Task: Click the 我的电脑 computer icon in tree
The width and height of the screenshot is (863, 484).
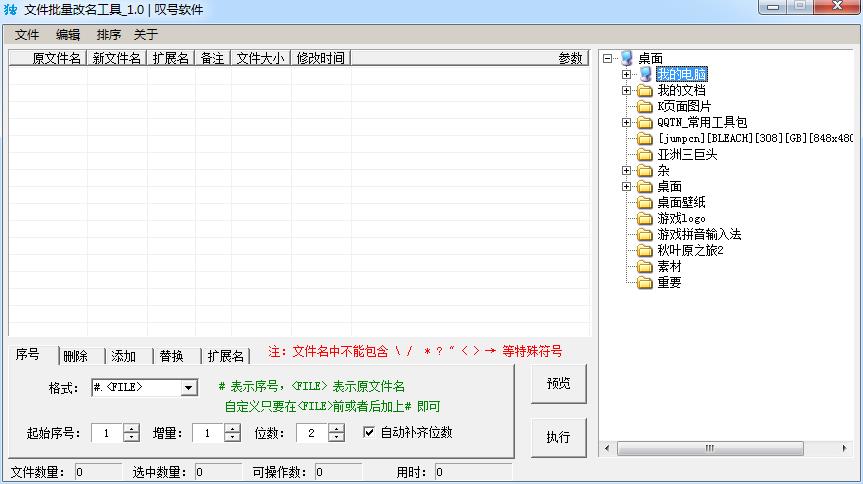Action: click(645, 74)
